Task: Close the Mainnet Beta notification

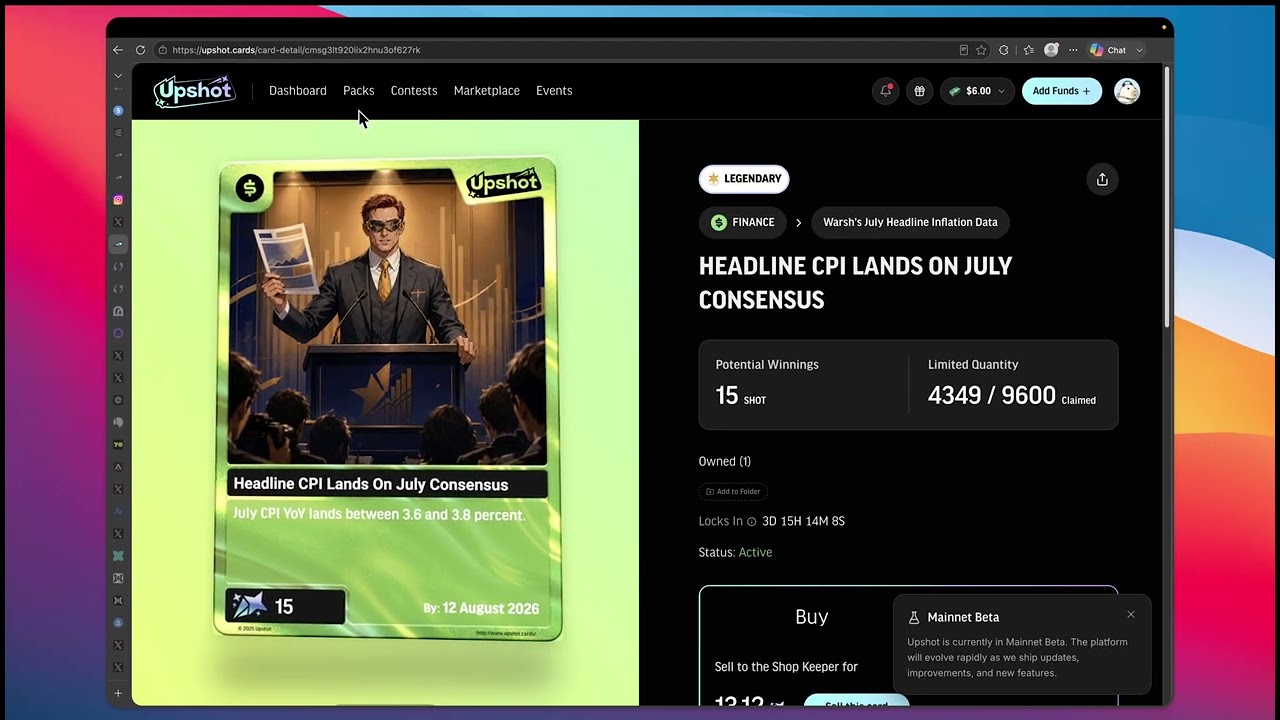Action: click(1131, 614)
